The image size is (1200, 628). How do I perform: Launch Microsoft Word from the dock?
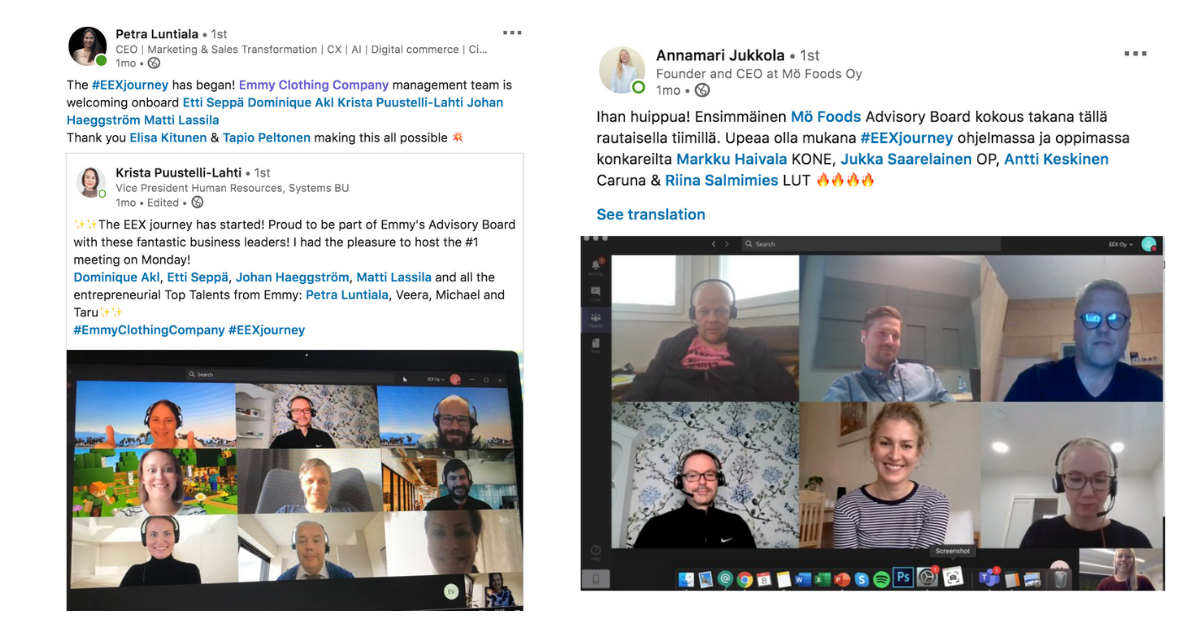coord(802,579)
